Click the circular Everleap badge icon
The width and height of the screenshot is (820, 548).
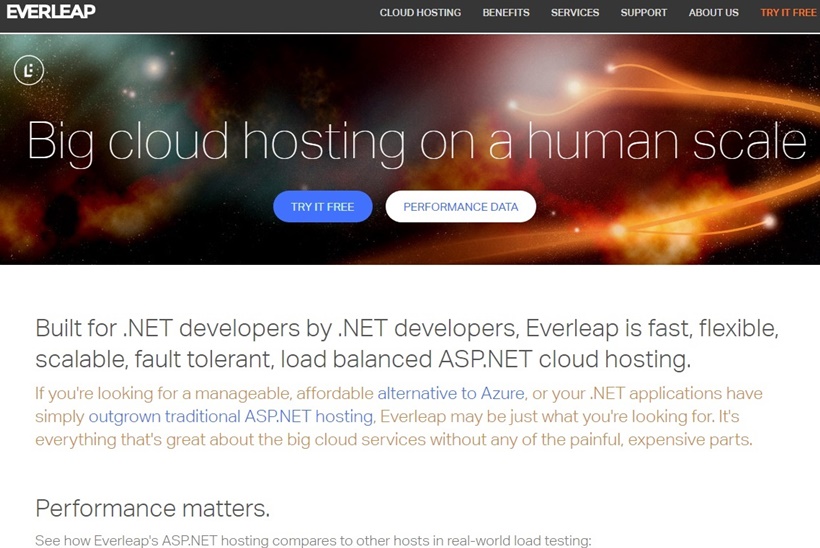point(29,70)
